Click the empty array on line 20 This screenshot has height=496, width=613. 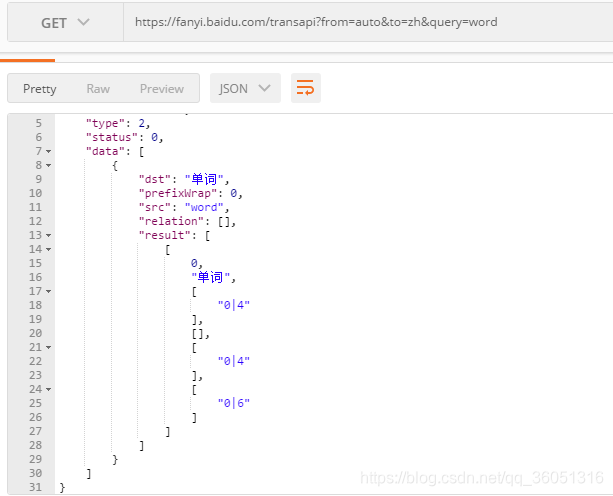[197, 333]
